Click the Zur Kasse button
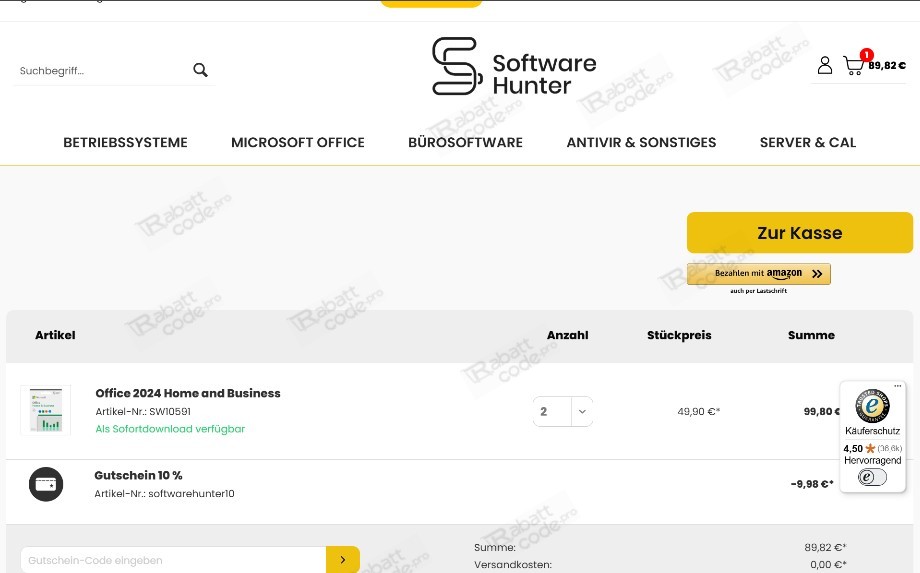The width and height of the screenshot is (920, 573). pyautogui.click(x=800, y=233)
